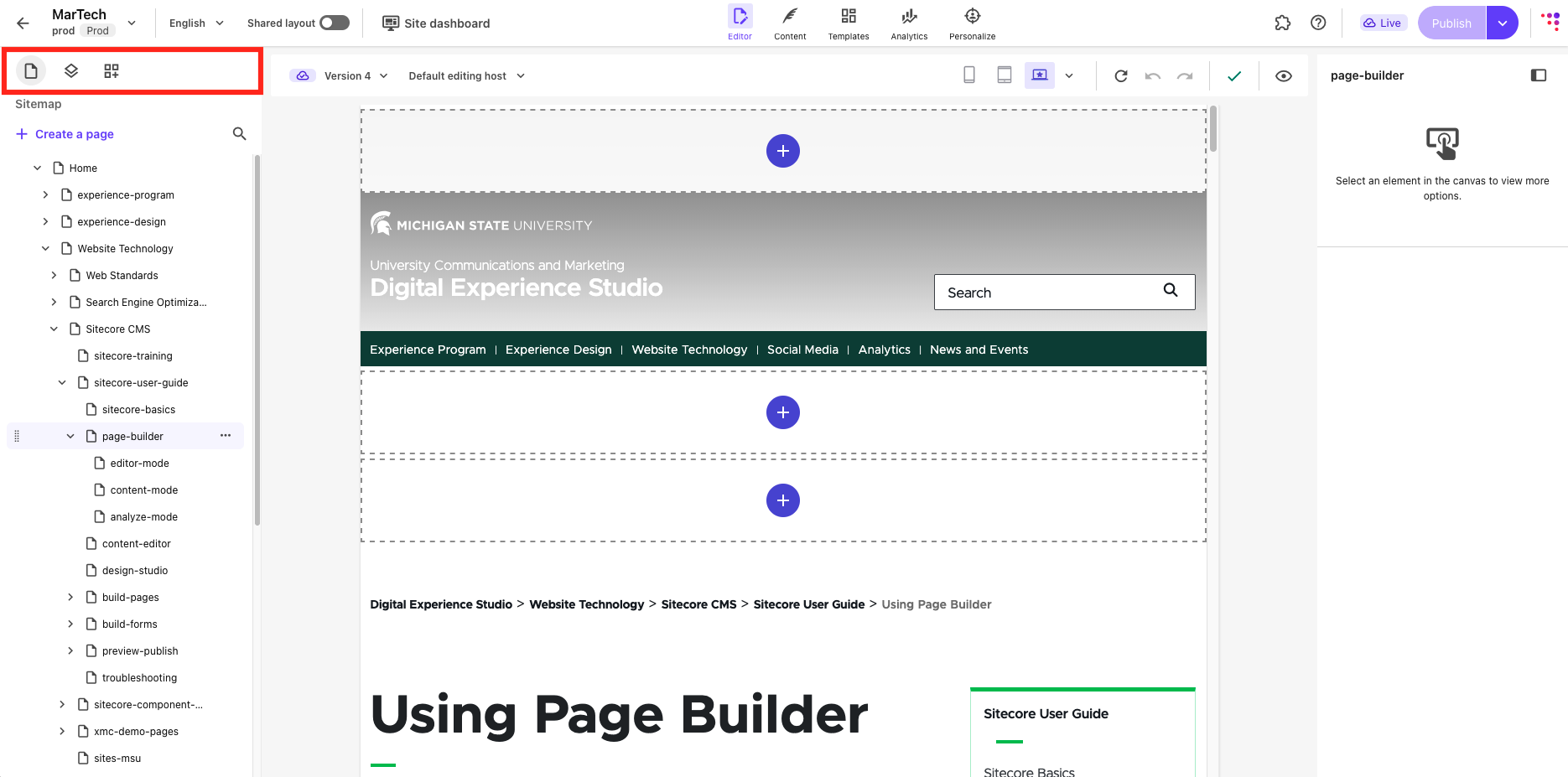1568x777 pixels.
Task: Collapse the Website Technology node
Action: [x=45, y=248]
